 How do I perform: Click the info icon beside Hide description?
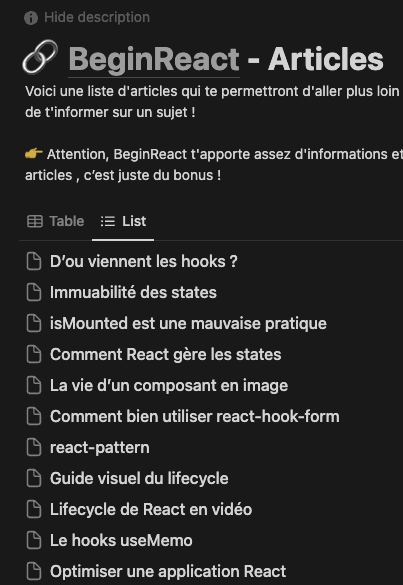31,18
